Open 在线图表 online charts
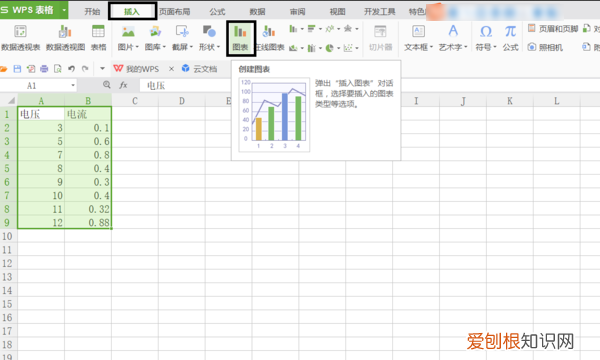Image resolution: width=600 pixels, height=360 pixels. 270,37
